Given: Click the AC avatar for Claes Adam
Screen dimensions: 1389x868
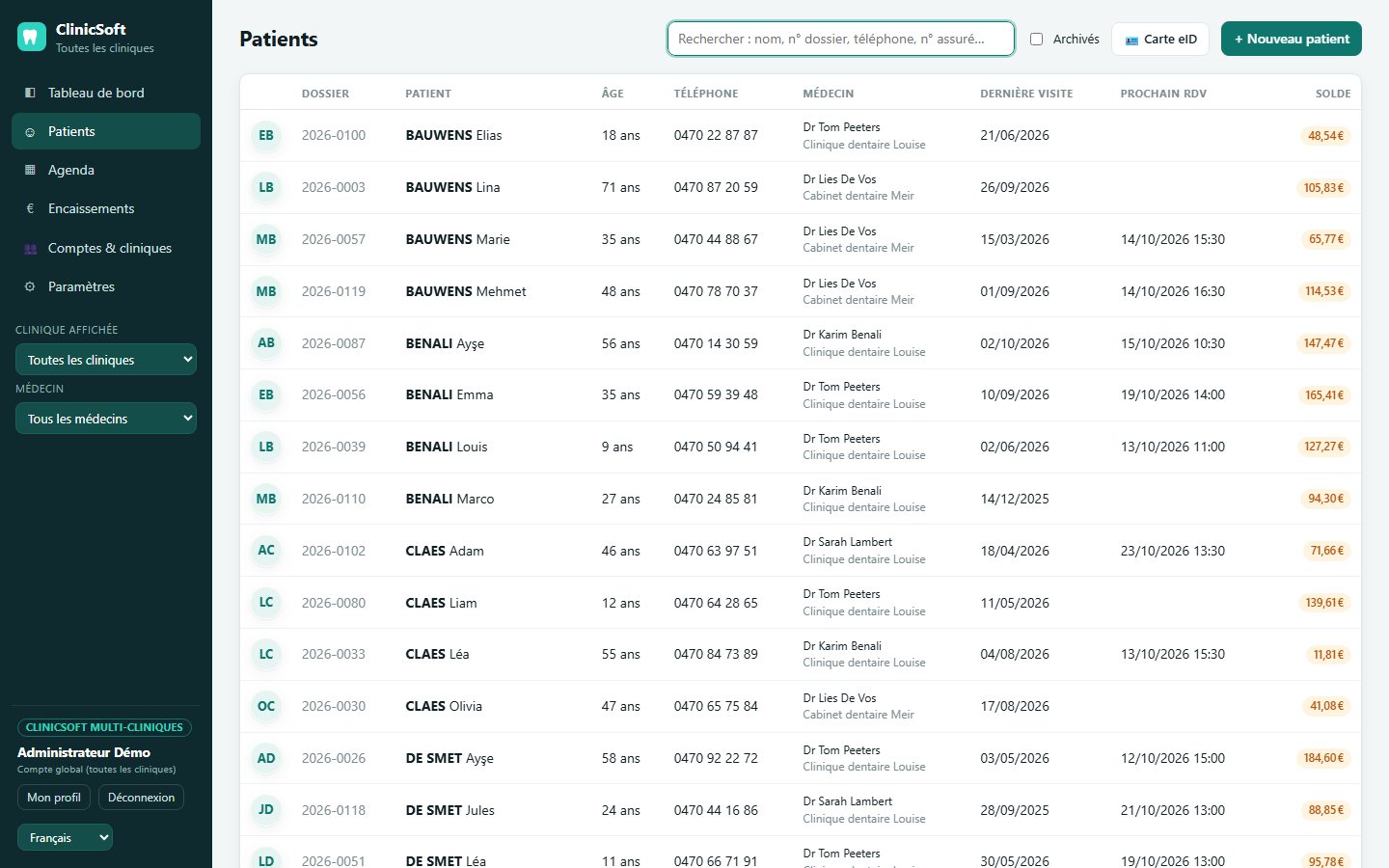Looking at the screenshot, I should point(266,550).
